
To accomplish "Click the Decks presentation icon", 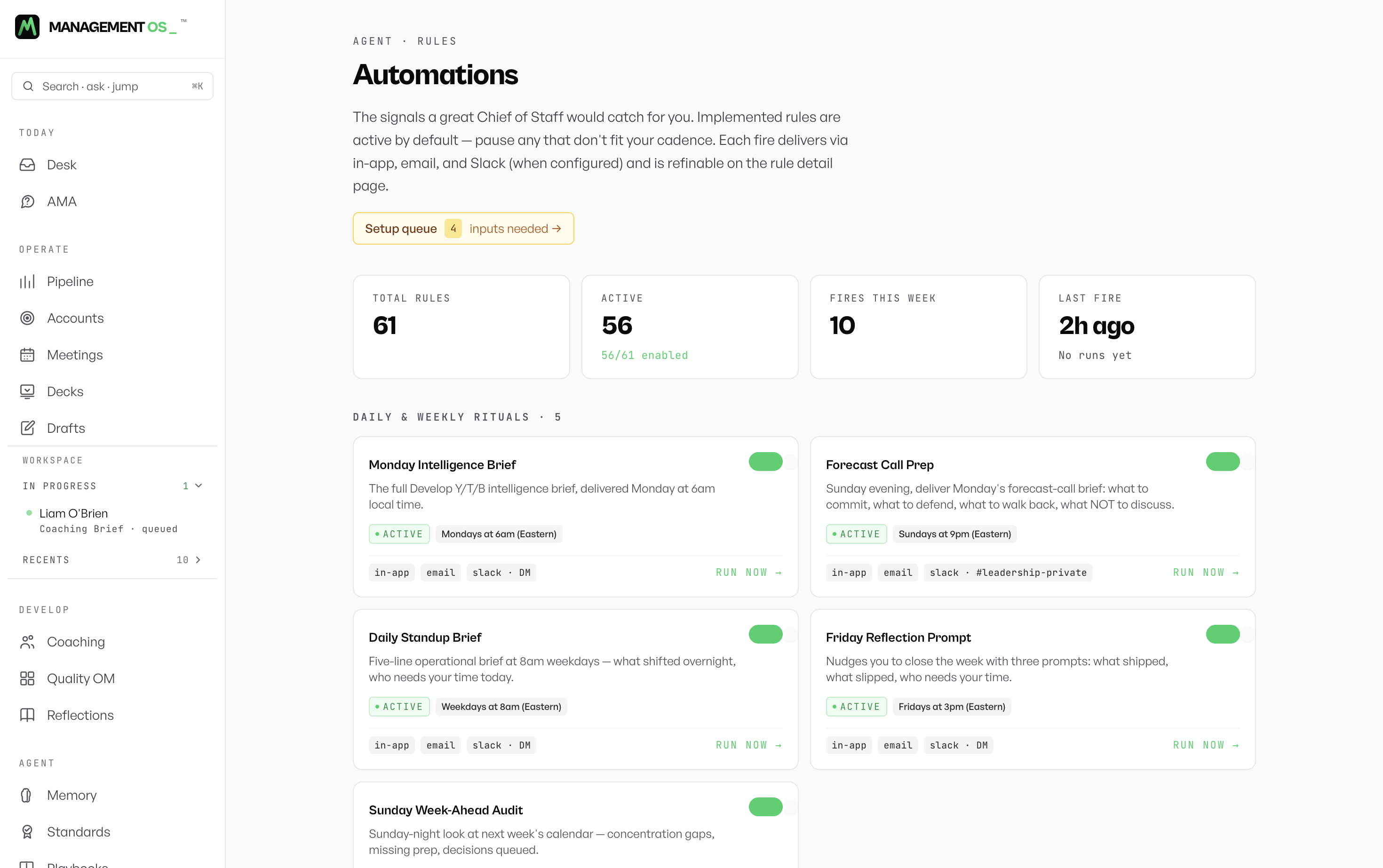I will click(27, 391).
